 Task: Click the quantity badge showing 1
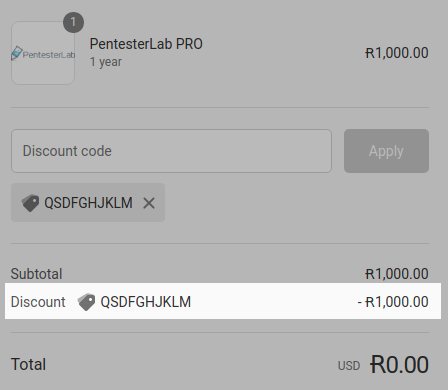[73, 22]
